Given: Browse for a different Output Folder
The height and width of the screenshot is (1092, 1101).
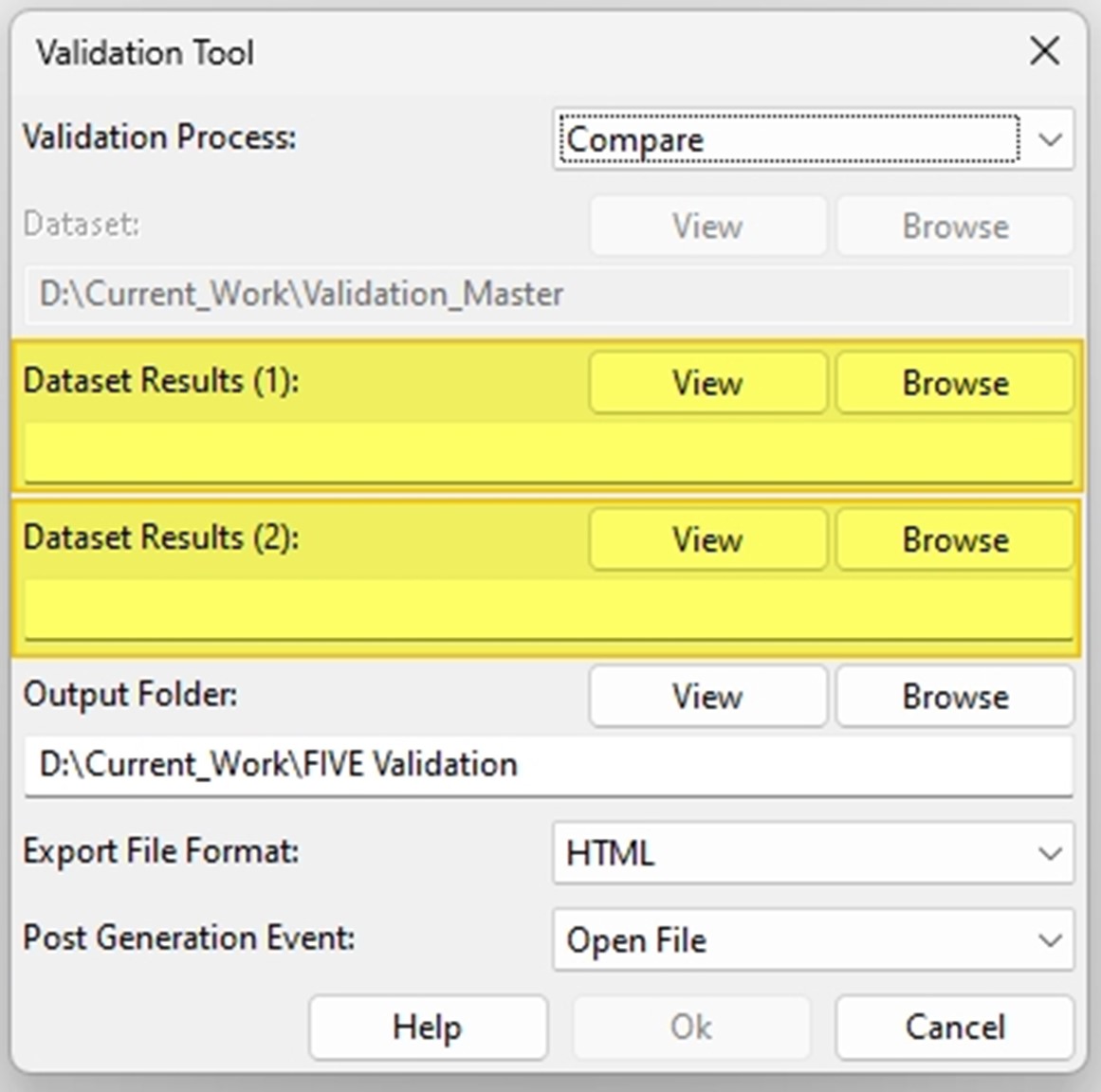Looking at the screenshot, I should coord(954,696).
